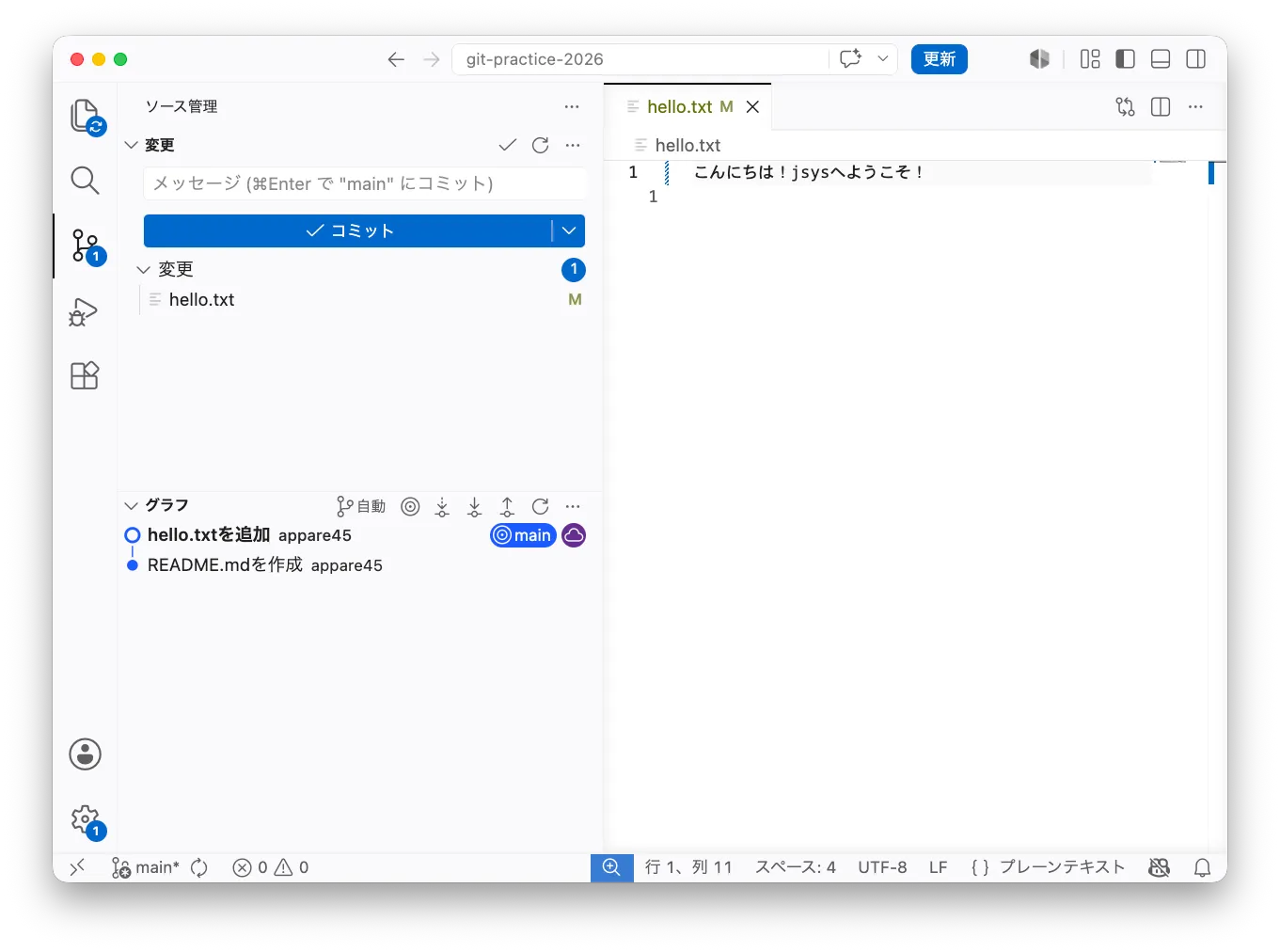Open ソース管理 view more actions menu
The image size is (1280, 952).
pyautogui.click(x=572, y=107)
